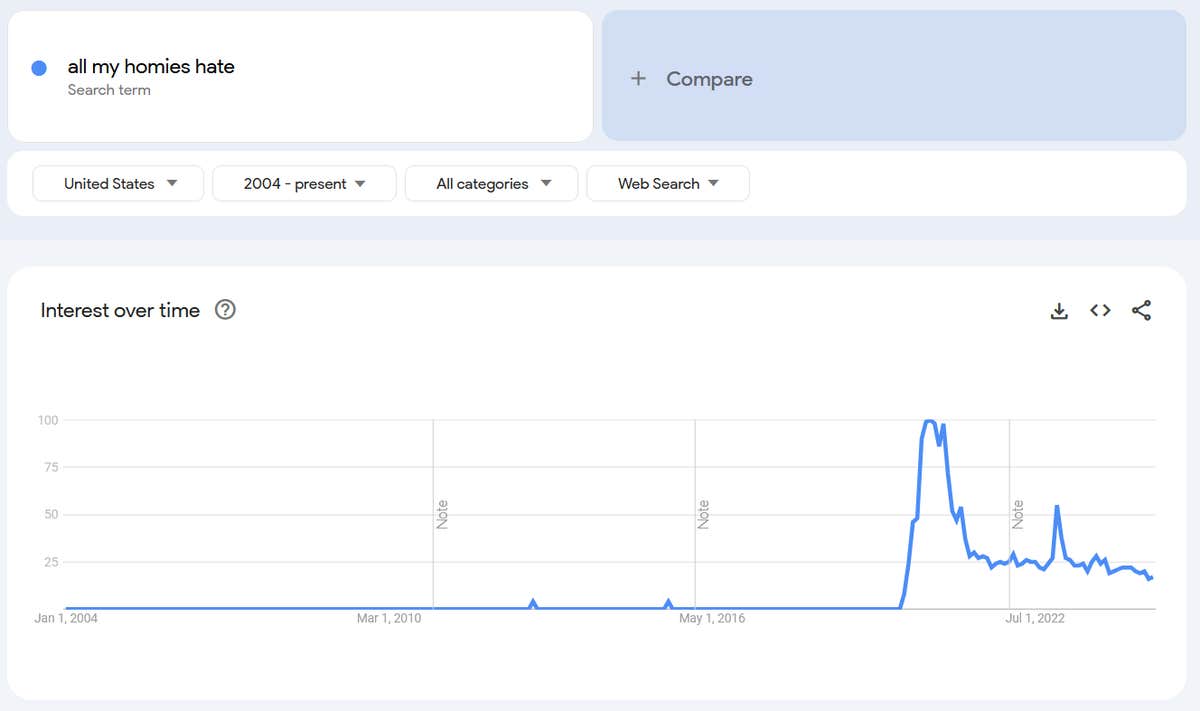Click the chart's highest peak at 100
1200x711 pixels.
929,421
